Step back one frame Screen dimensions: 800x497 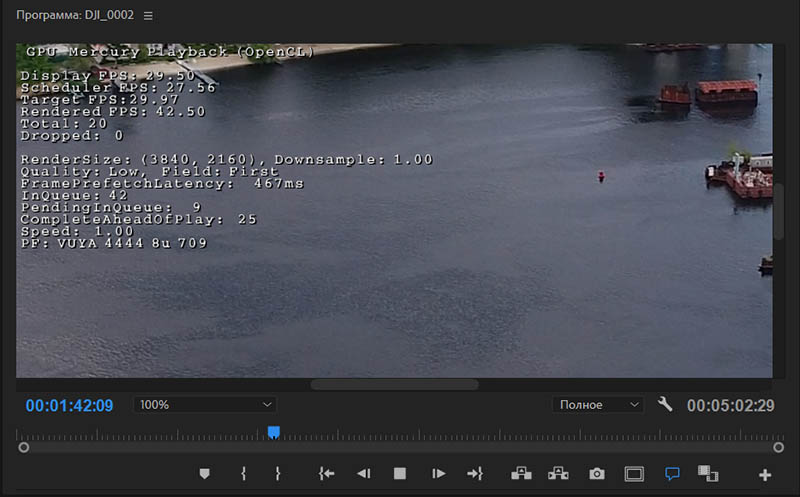point(364,474)
